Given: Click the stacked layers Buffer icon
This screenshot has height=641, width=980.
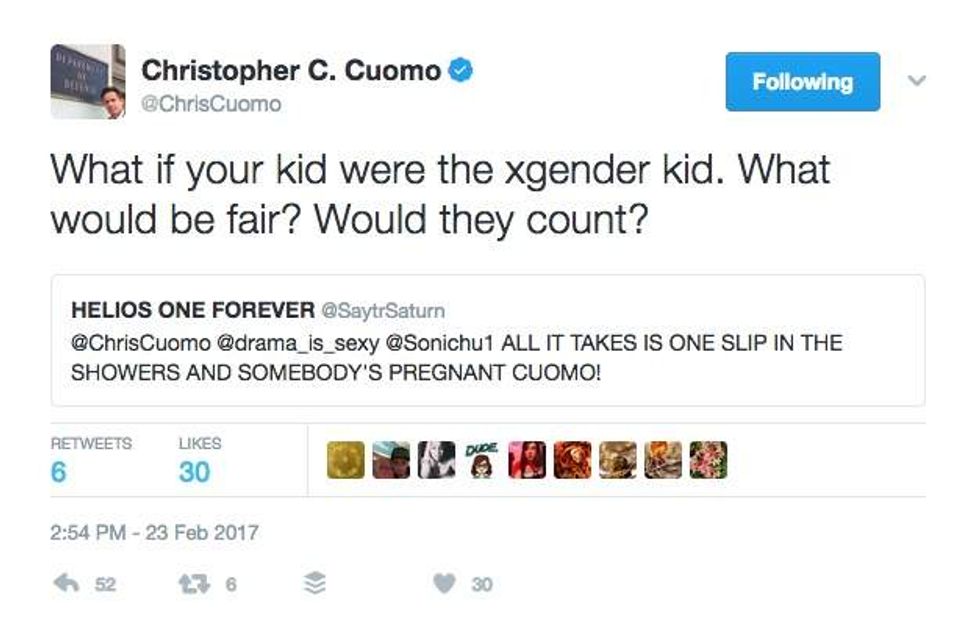Looking at the screenshot, I should (x=316, y=585).
